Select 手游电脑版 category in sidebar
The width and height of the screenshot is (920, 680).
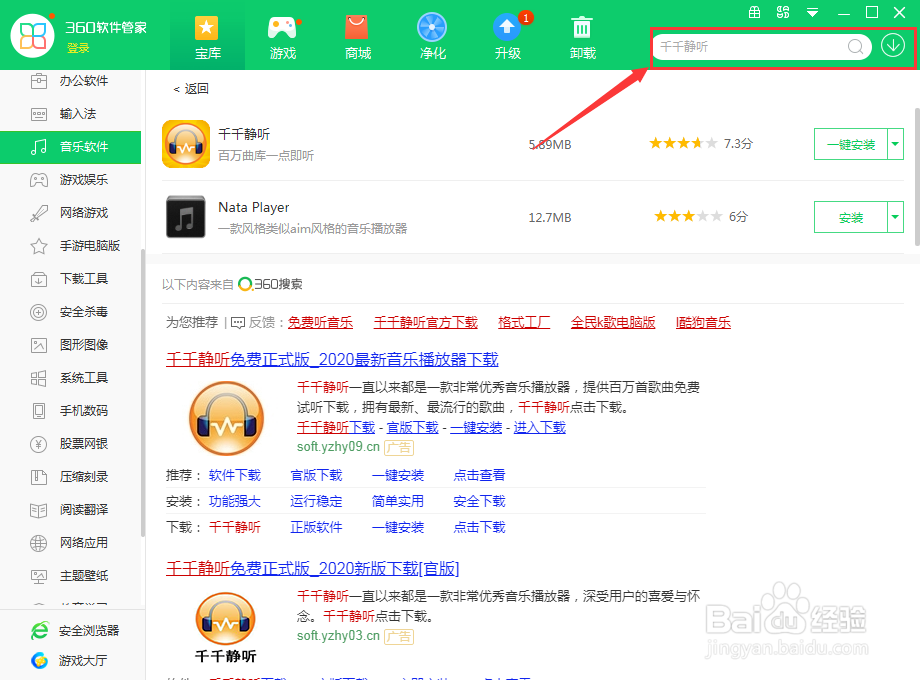click(70, 246)
